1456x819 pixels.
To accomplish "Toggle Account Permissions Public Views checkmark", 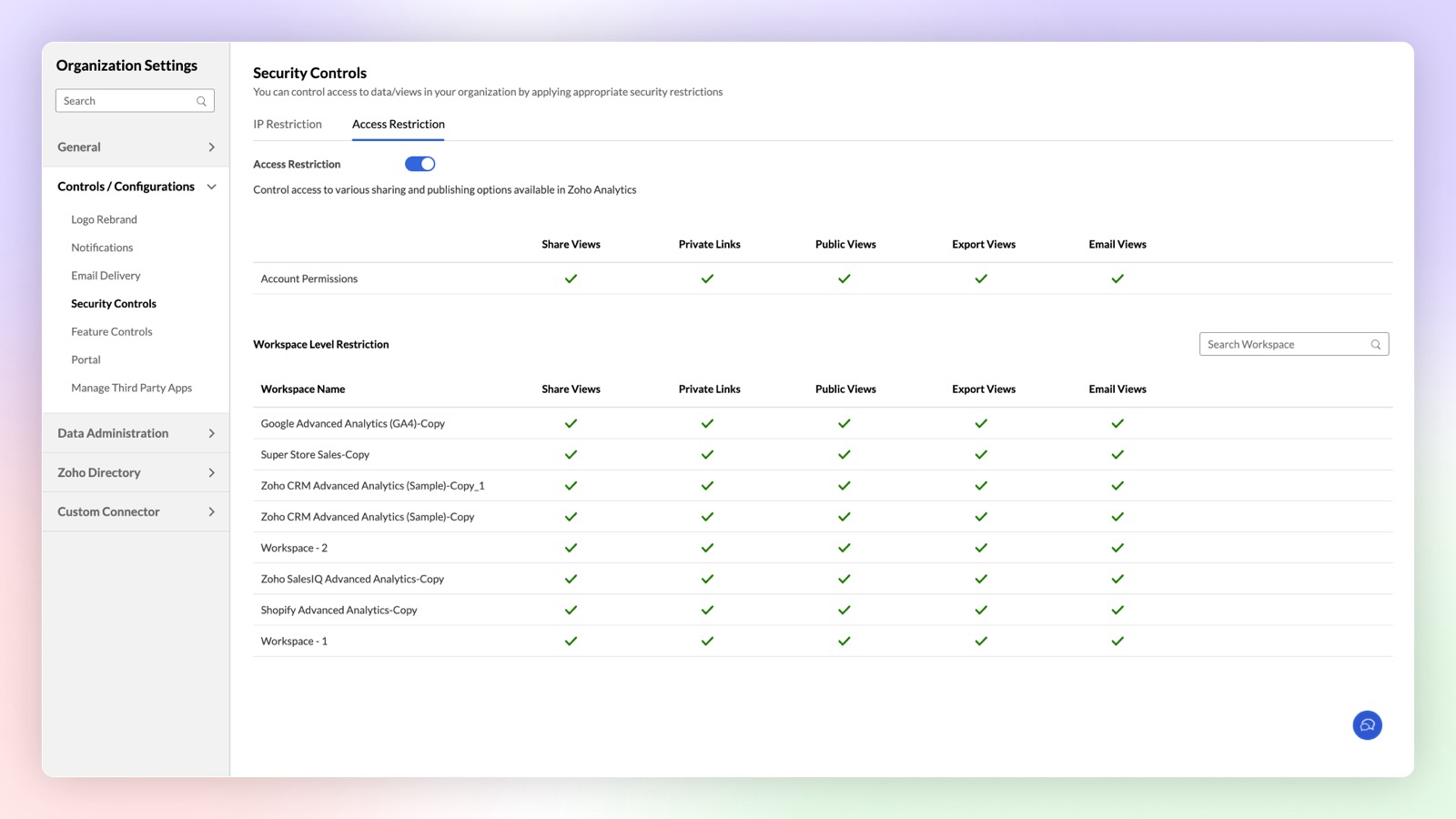I will pyautogui.click(x=844, y=278).
